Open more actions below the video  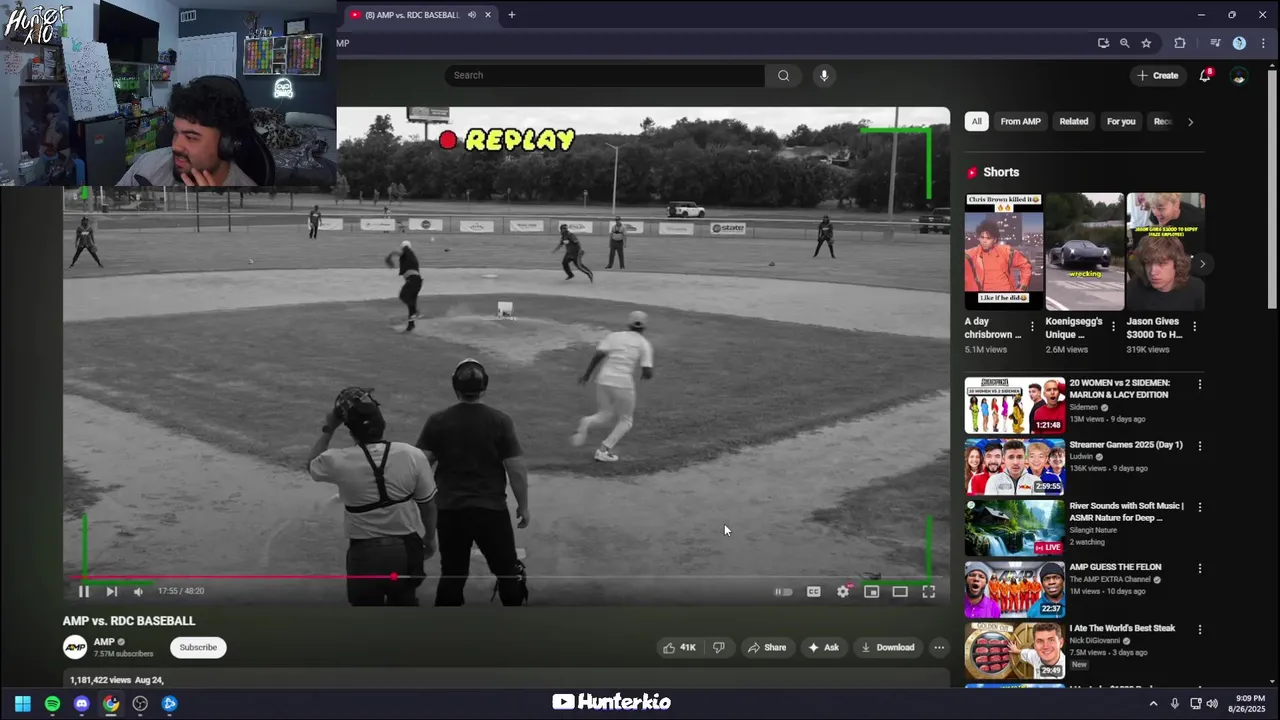coord(939,647)
